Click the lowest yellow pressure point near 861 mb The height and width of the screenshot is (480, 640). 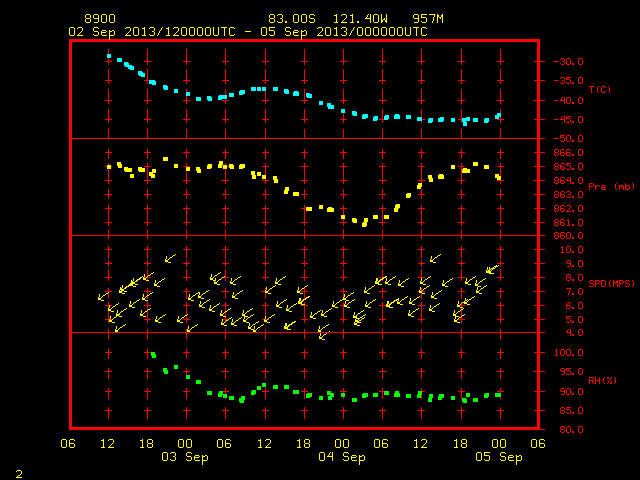click(365, 223)
